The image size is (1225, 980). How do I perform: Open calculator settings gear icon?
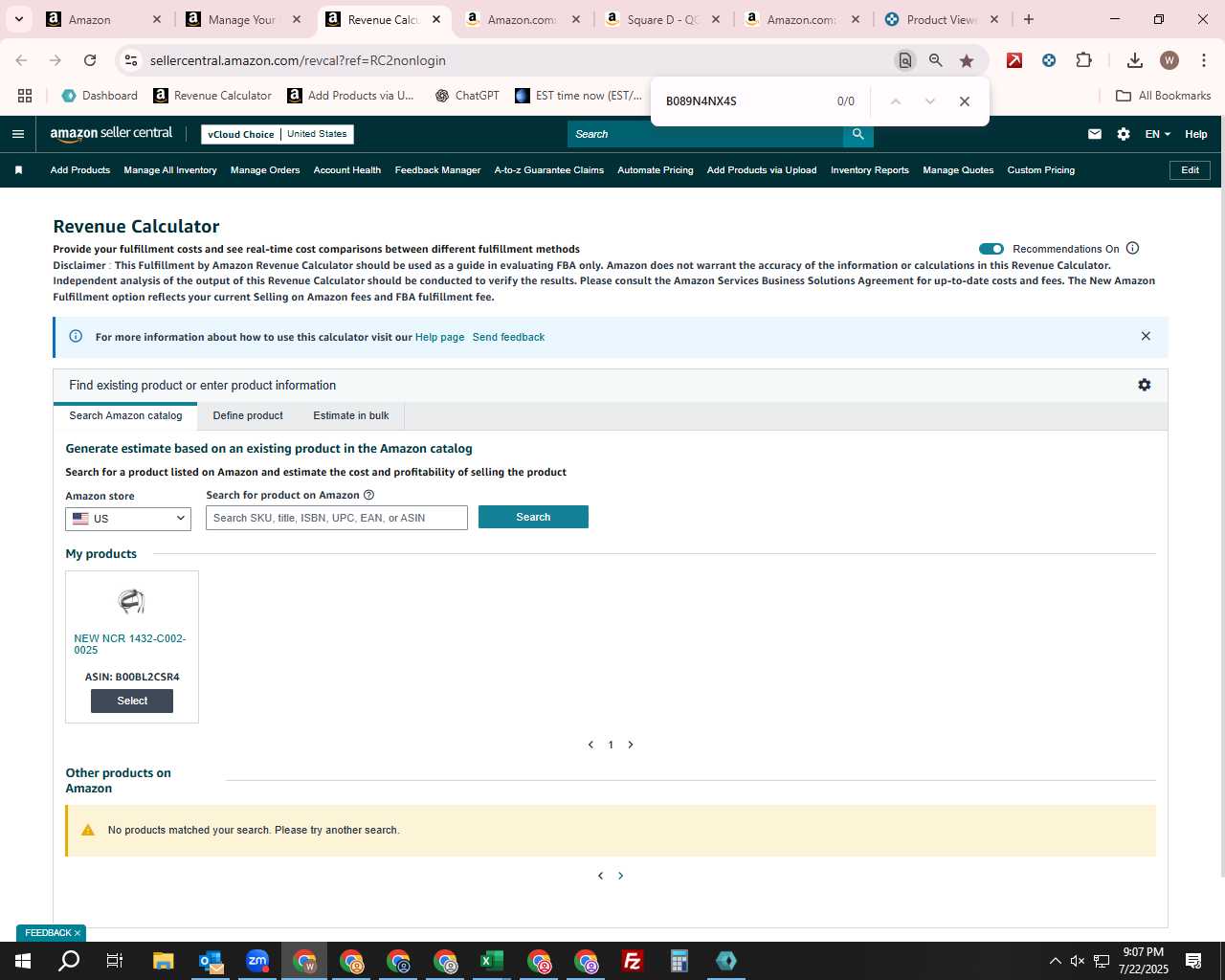[x=1145, y=385]
